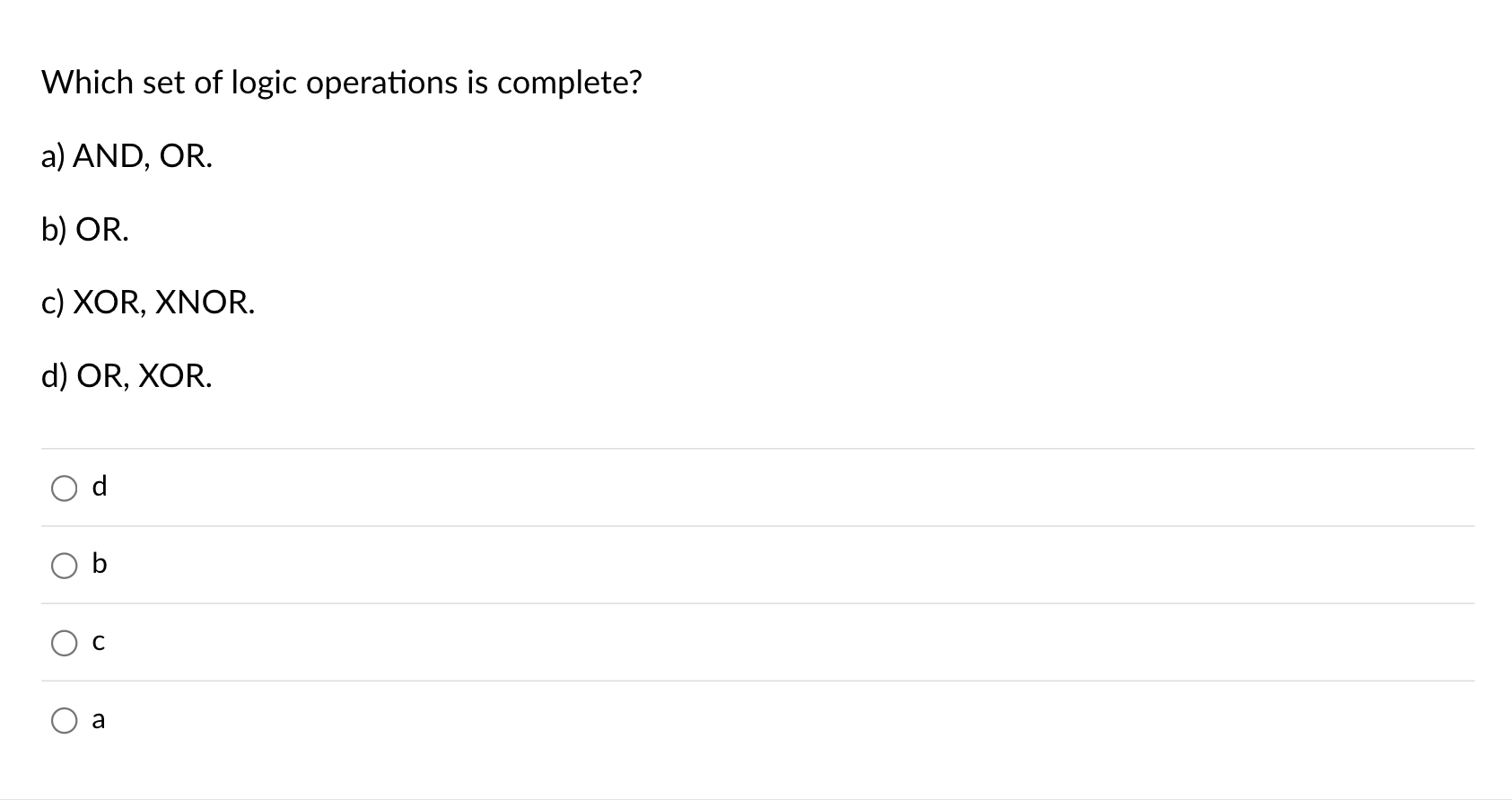Viewport: 1512px width, 800px height.
Task: Select the radio button for option b
Action: point(64,565)
